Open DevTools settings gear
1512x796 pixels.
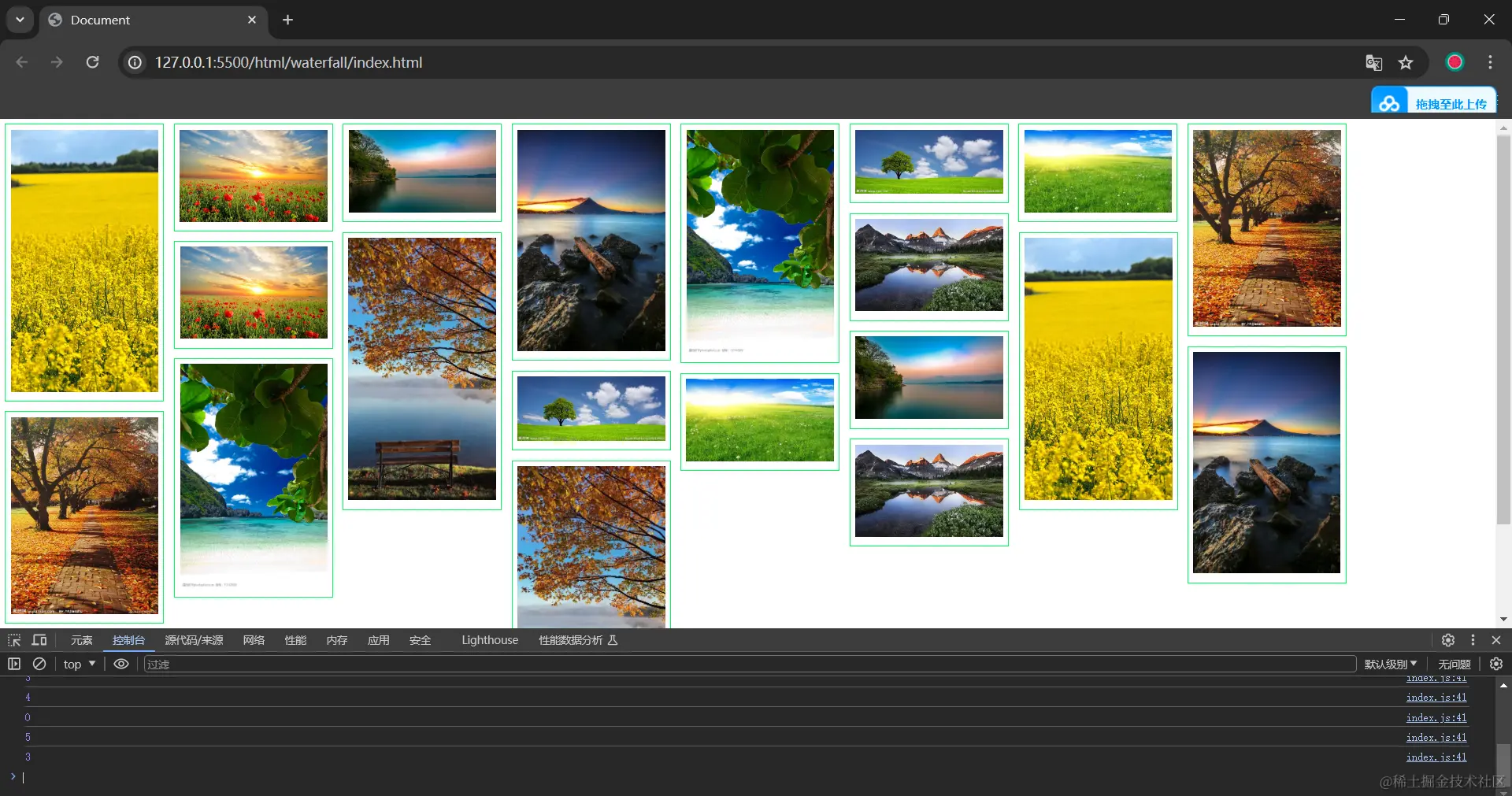(1448, 640)
